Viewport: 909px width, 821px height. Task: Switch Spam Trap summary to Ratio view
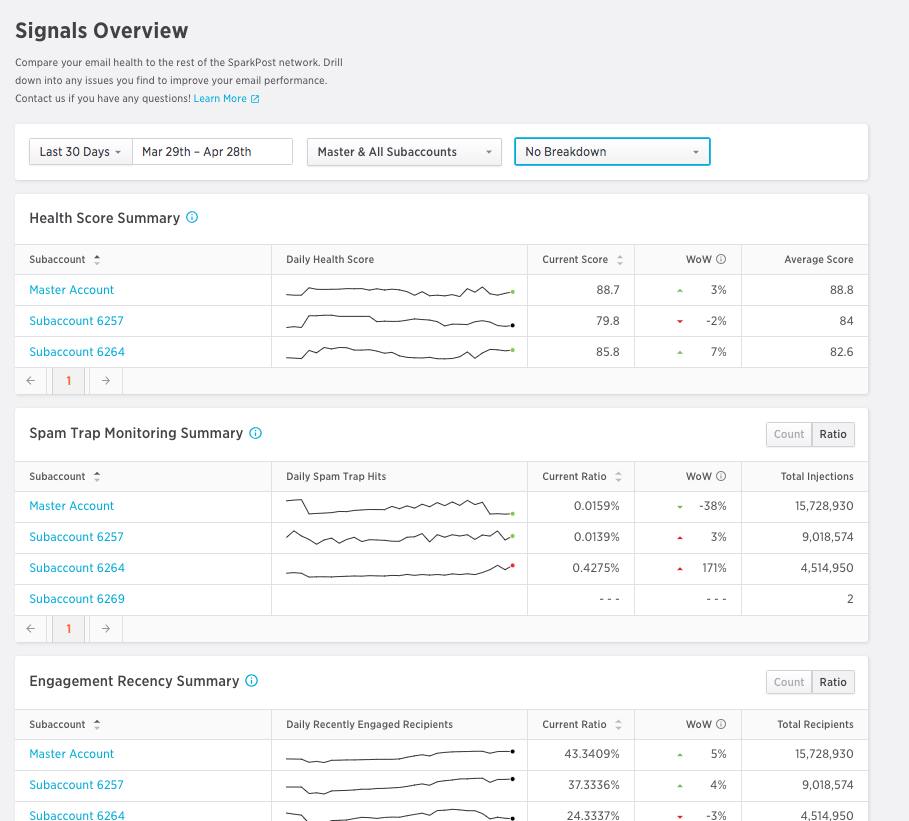coord(833,434)
